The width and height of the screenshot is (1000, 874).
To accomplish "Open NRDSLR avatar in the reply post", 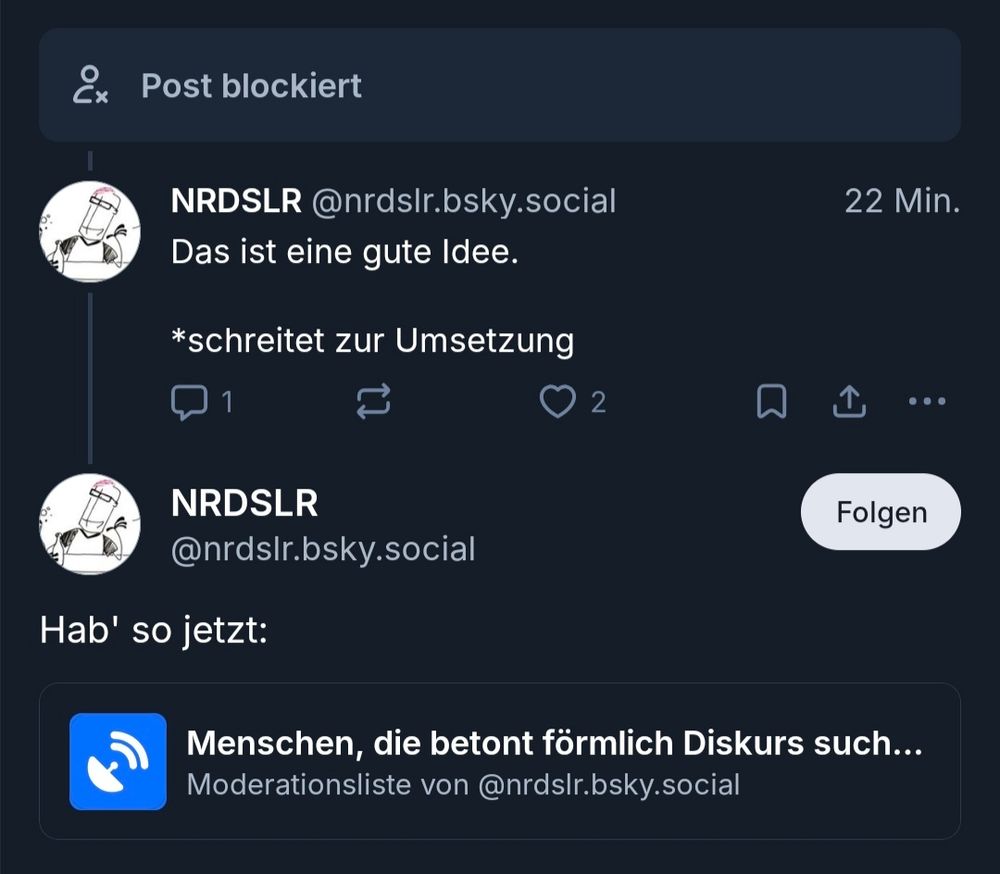I will [x=90, y=231].
